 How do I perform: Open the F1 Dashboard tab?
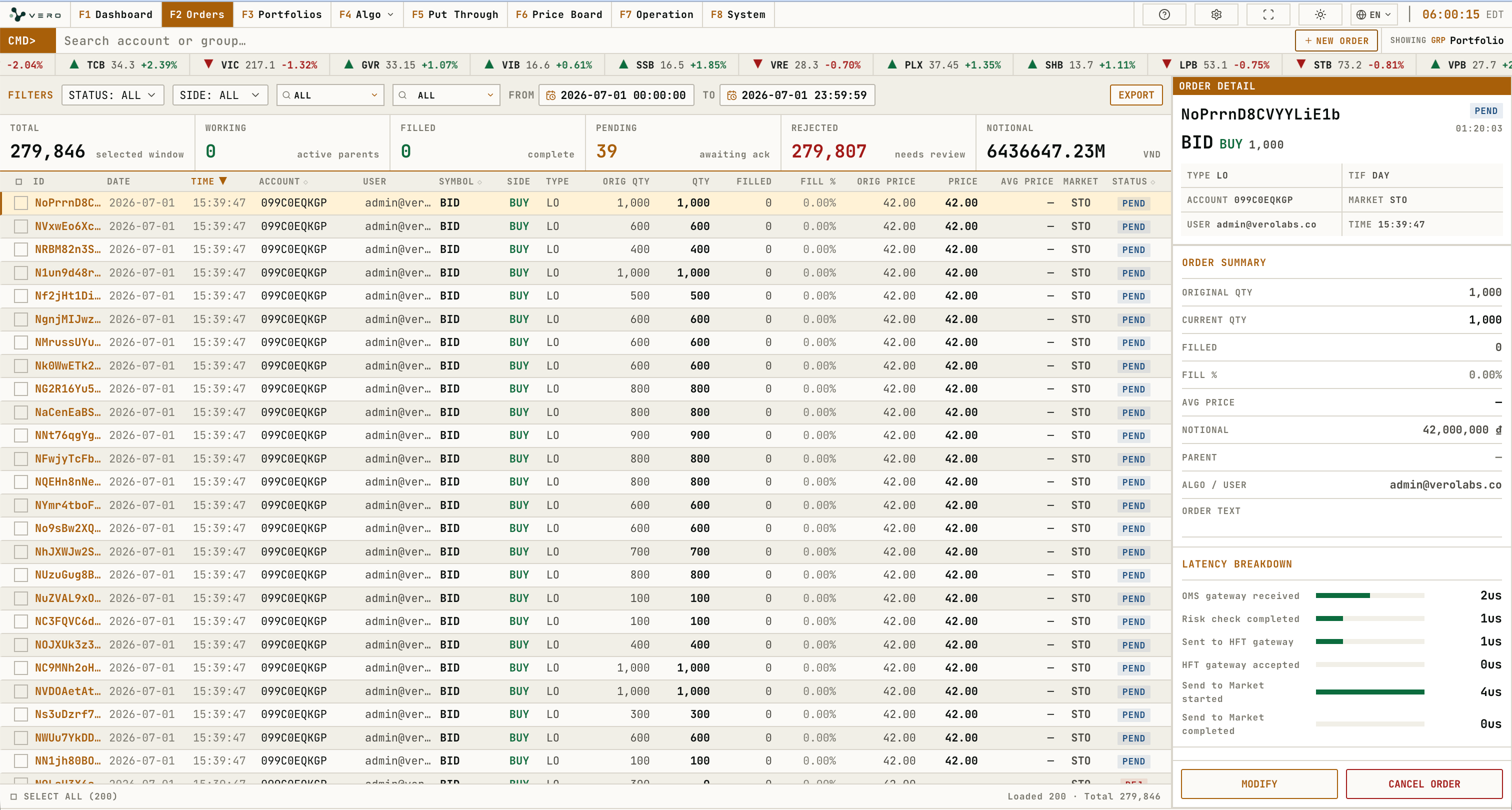tap(115, 14)
